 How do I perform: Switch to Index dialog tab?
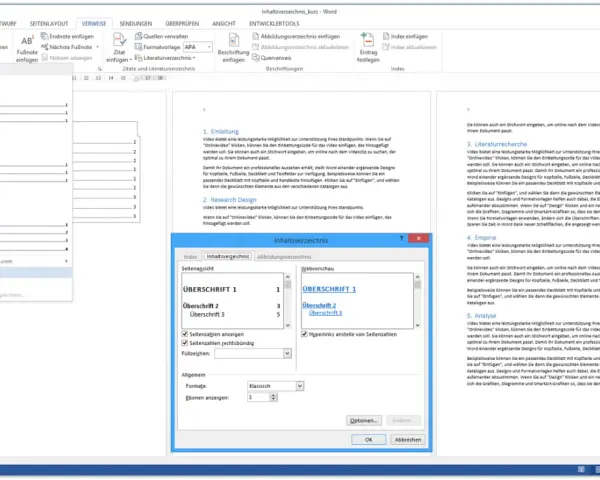point(190,257)
